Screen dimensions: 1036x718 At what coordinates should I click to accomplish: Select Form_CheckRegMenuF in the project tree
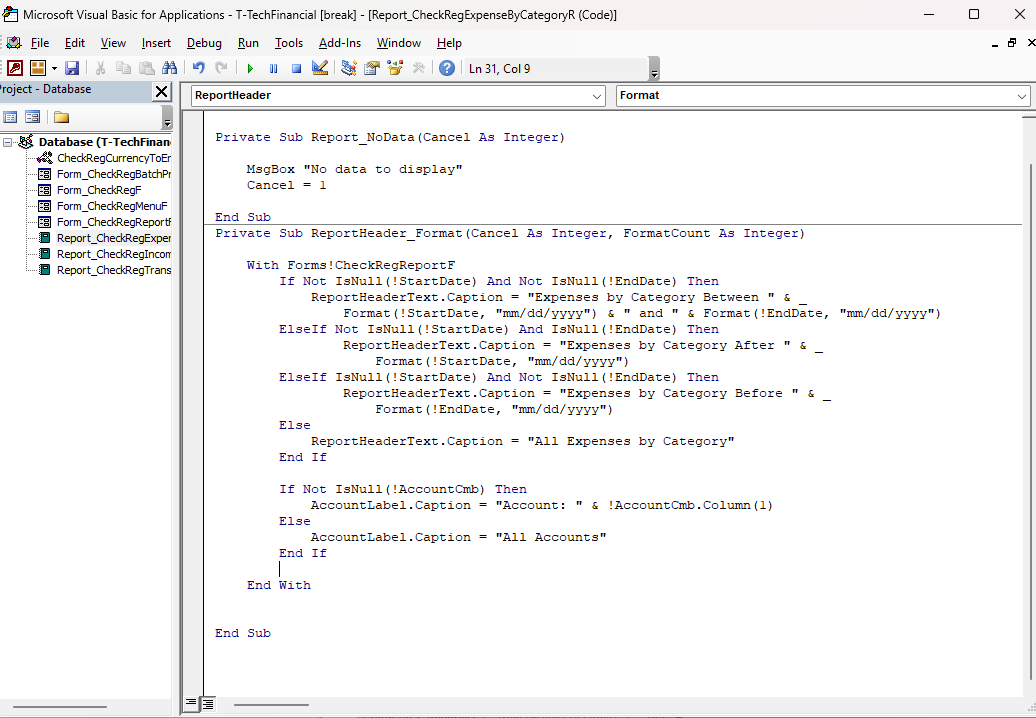[111, 206]
